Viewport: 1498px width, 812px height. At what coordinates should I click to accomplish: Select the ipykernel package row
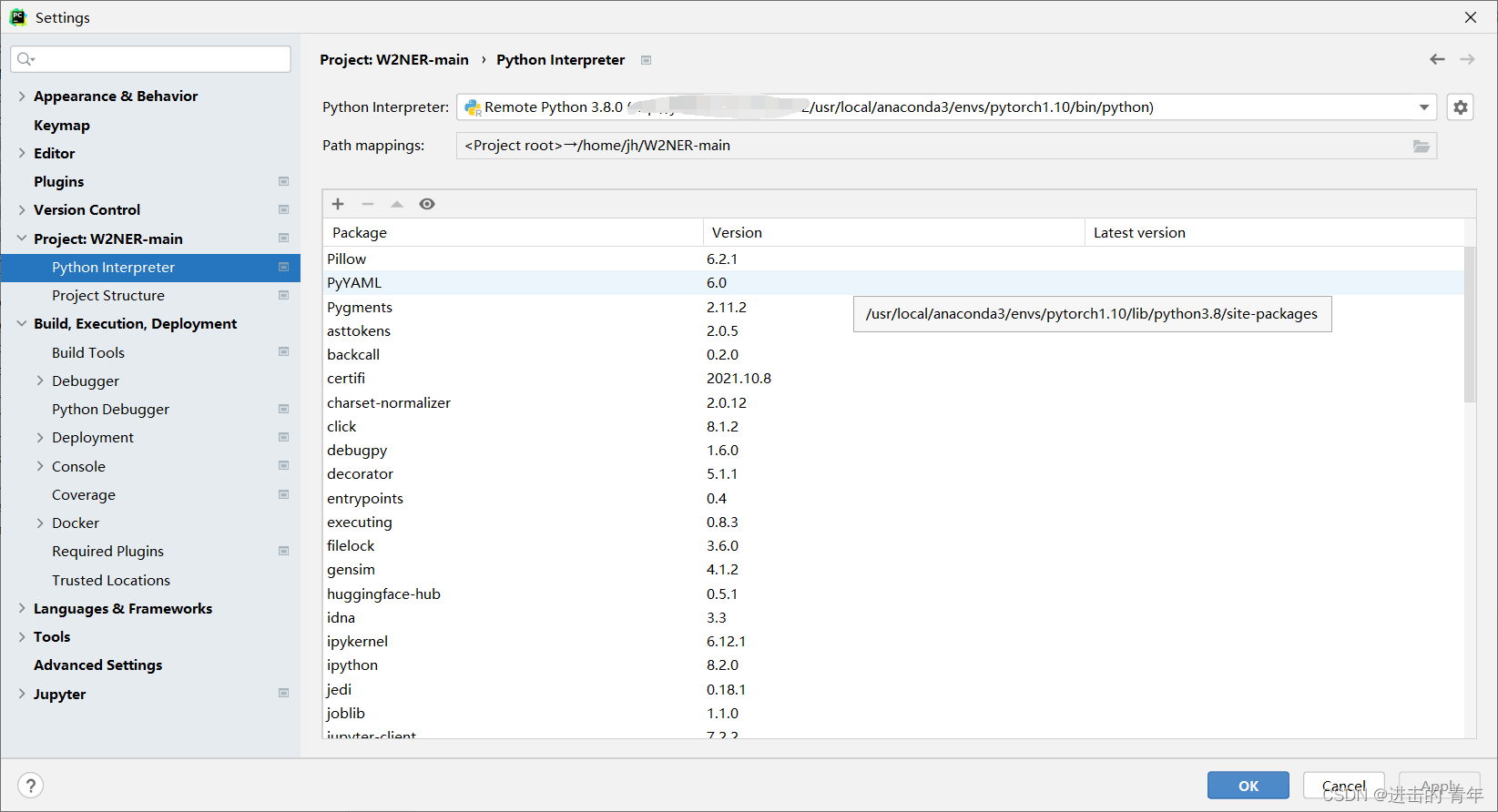click(893, 641)
